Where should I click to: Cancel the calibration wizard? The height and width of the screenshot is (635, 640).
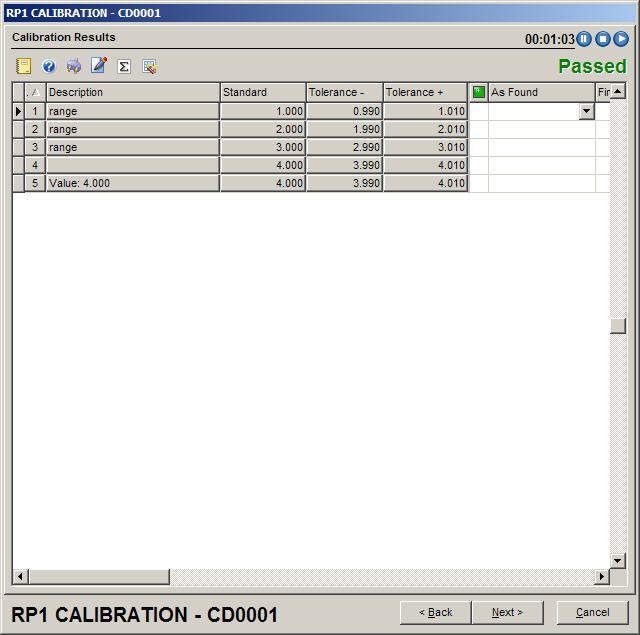tap(593, 613)
